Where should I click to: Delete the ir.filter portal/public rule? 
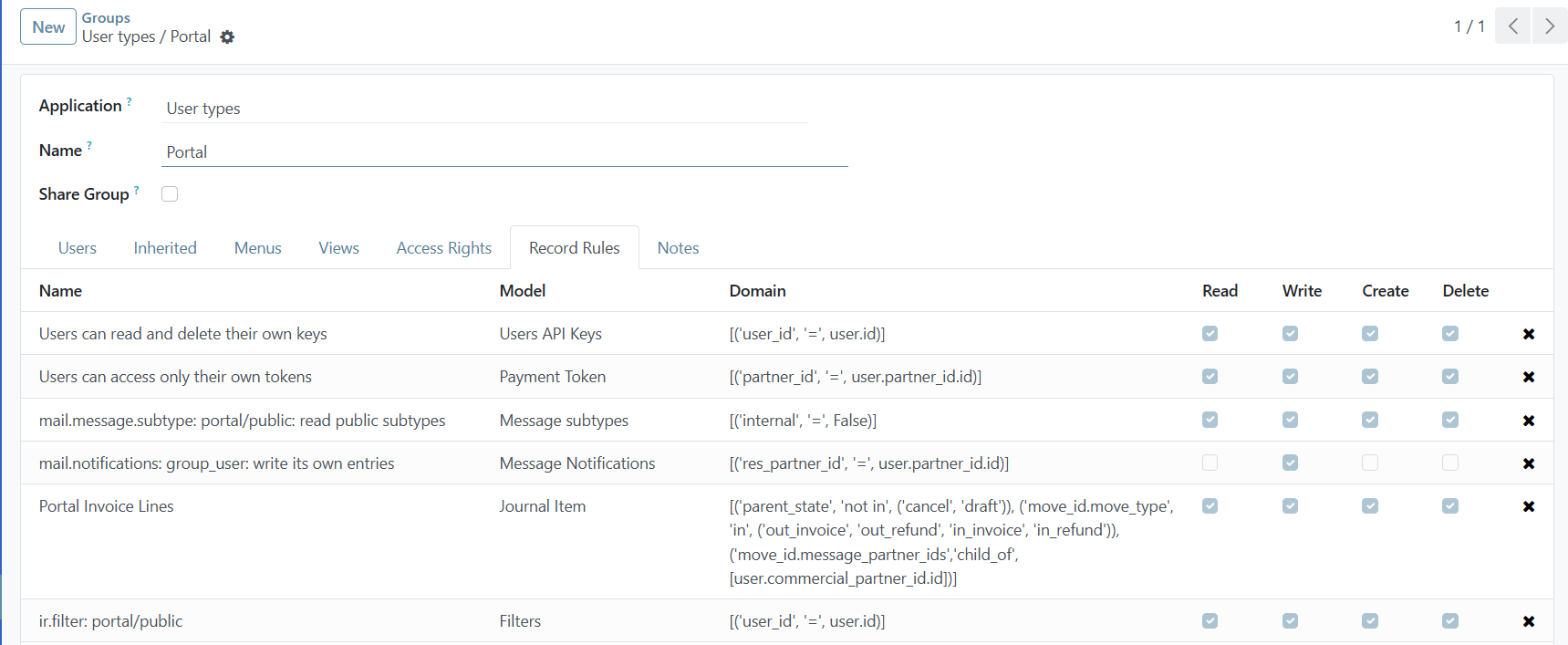[x=1528, y=621]
